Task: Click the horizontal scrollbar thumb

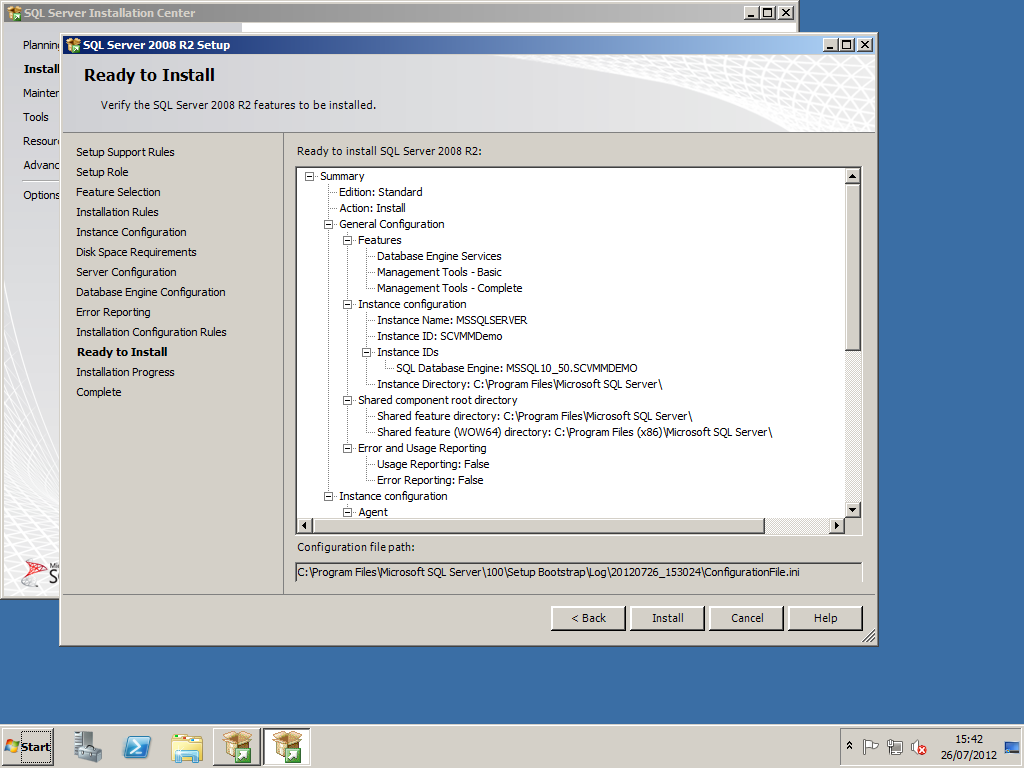Action: 538,526
